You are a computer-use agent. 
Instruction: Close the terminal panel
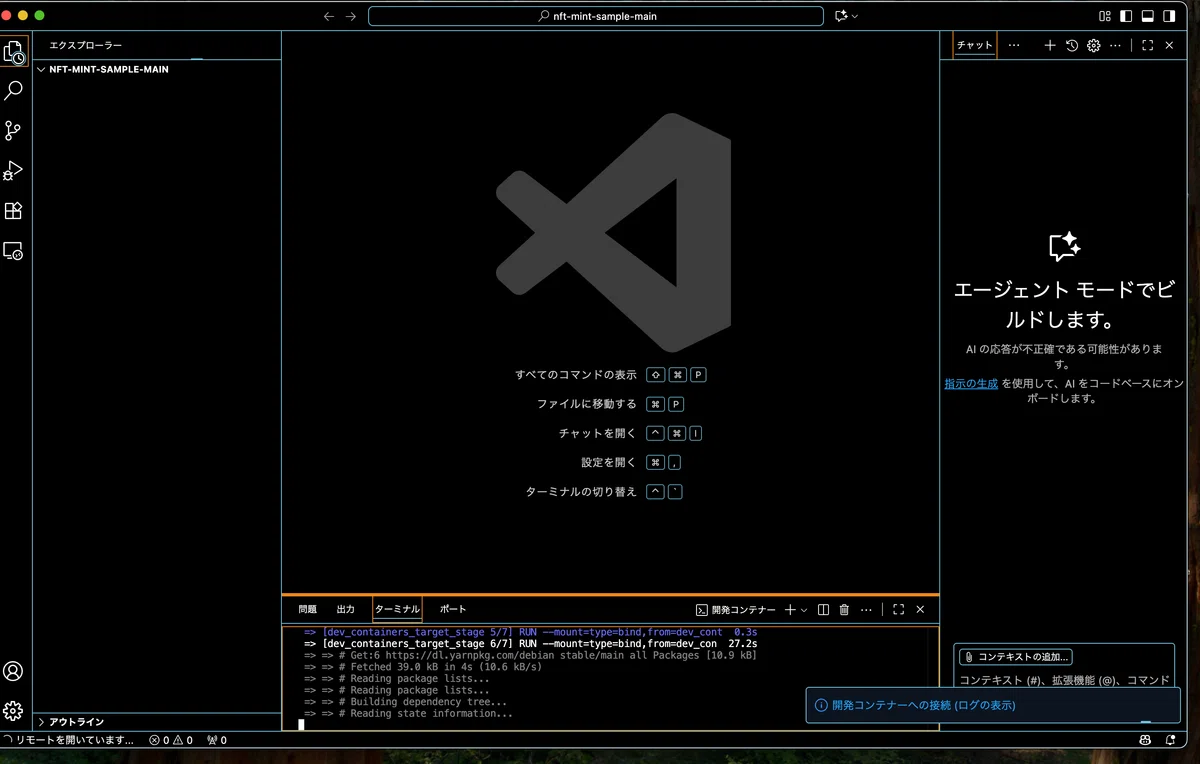click(x=920, y=609)
